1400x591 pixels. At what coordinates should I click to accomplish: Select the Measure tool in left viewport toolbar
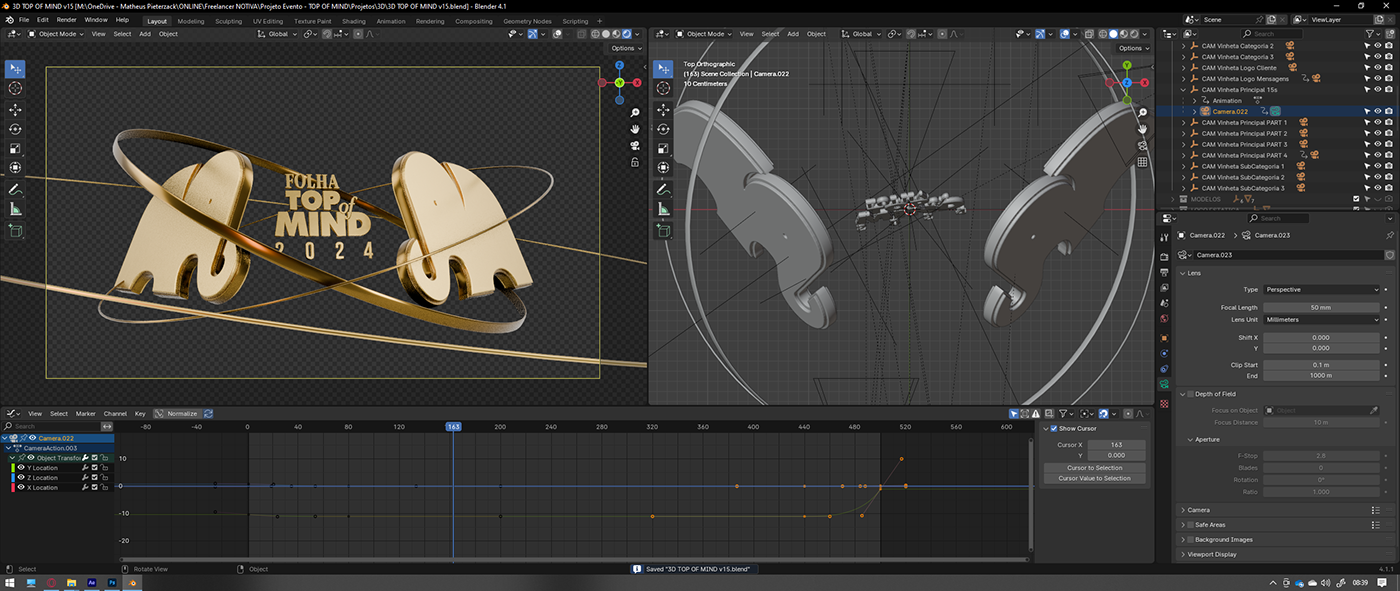pos(15,209)
